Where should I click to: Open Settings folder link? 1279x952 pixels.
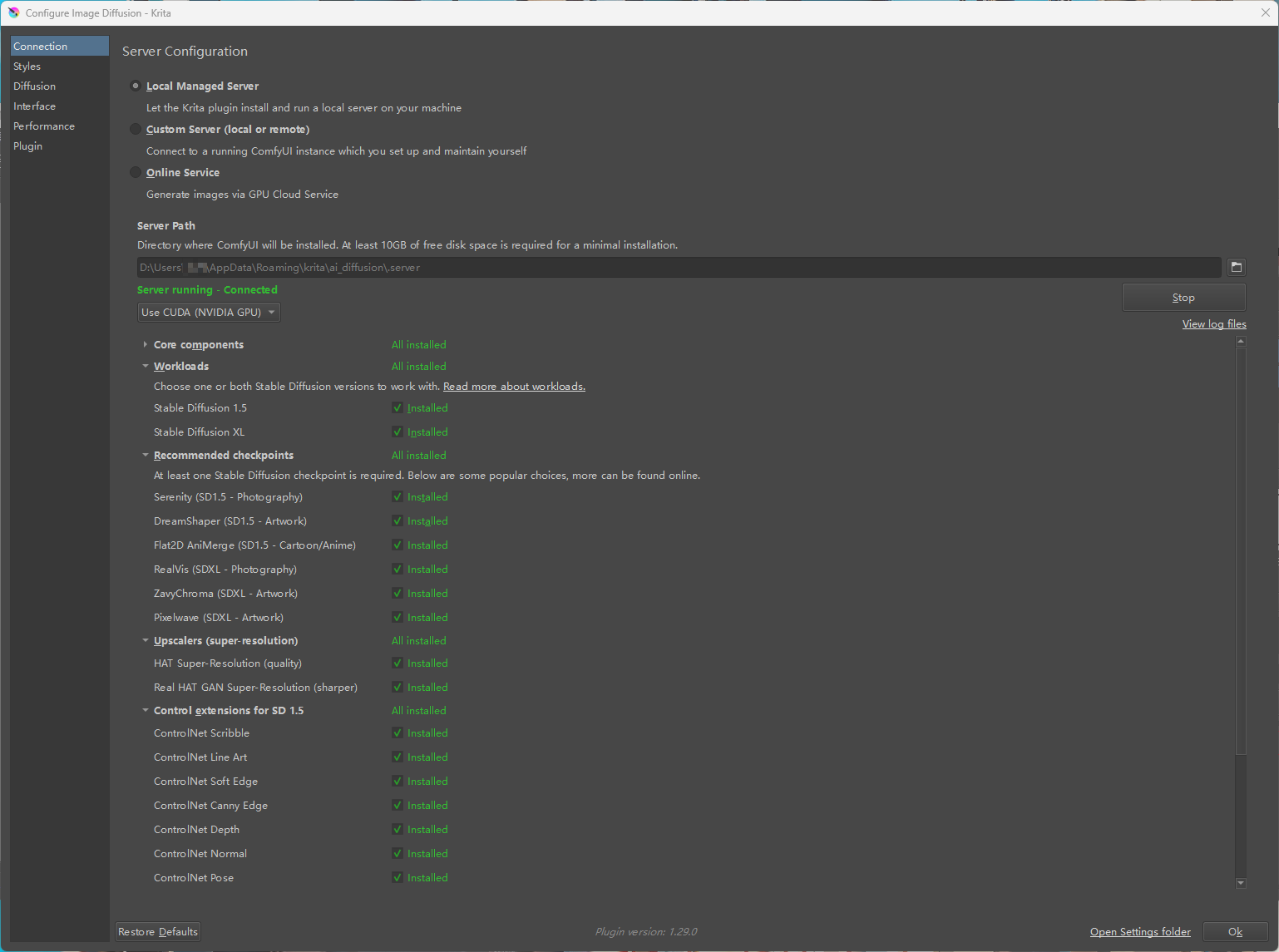coord(1140,932)
